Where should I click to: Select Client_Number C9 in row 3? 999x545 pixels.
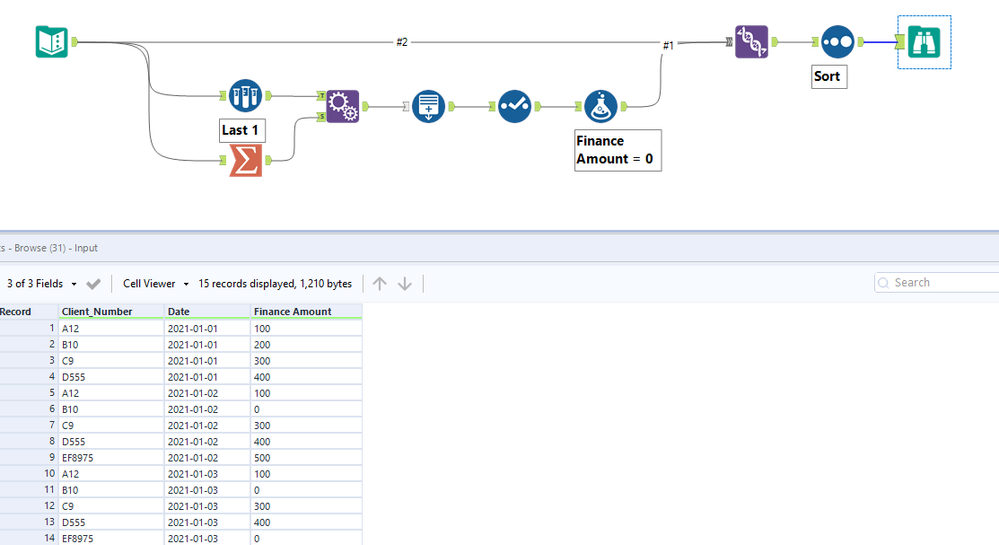point(111,361)
